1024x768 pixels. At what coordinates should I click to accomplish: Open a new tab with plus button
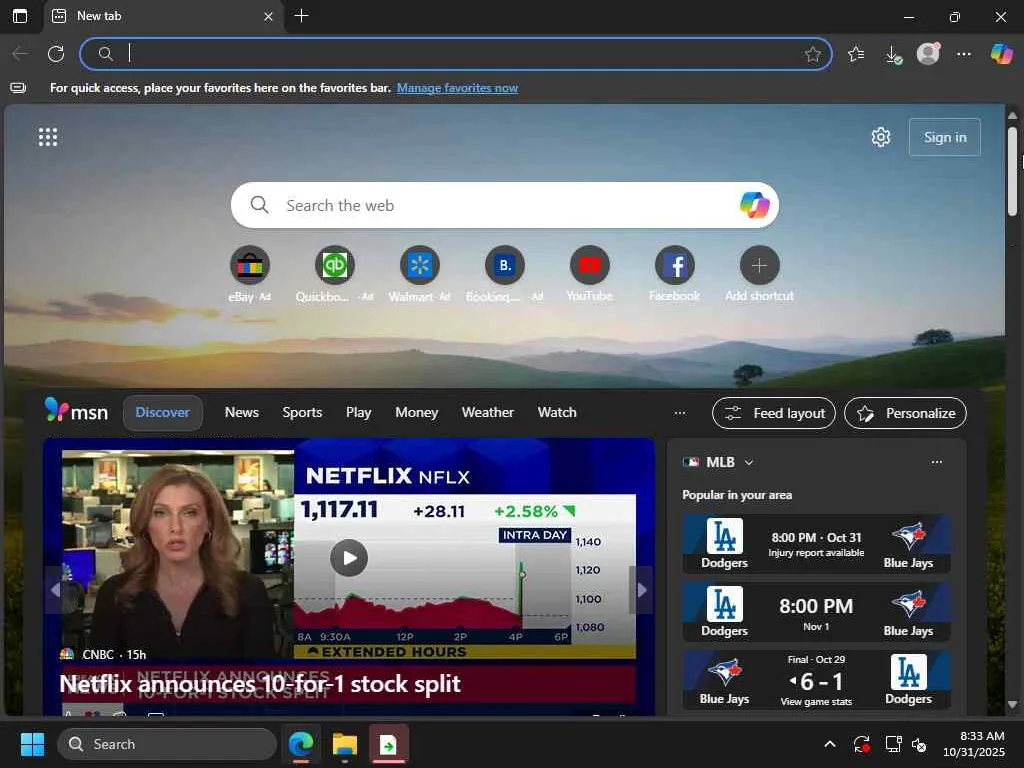point(301,16)
